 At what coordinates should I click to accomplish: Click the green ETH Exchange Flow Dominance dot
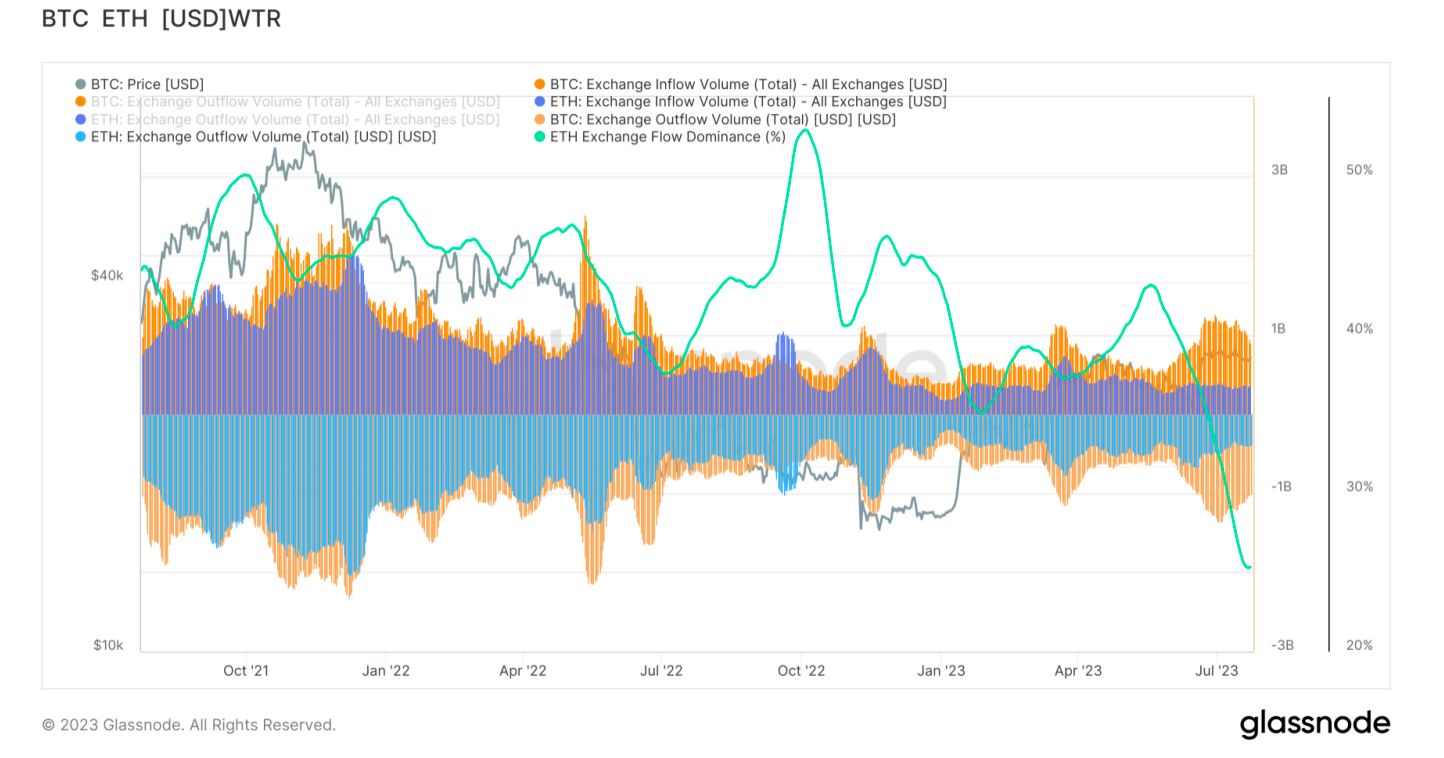[541, 137]
